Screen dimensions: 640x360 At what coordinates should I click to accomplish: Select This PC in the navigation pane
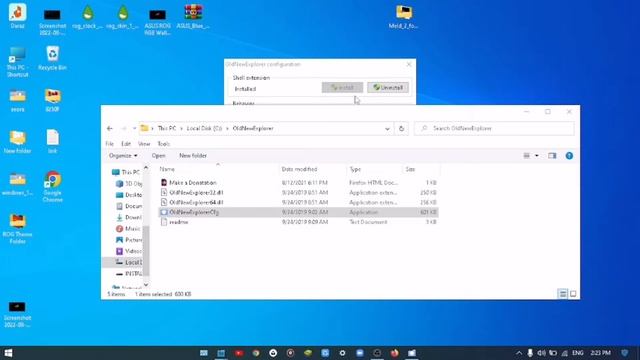126,172
